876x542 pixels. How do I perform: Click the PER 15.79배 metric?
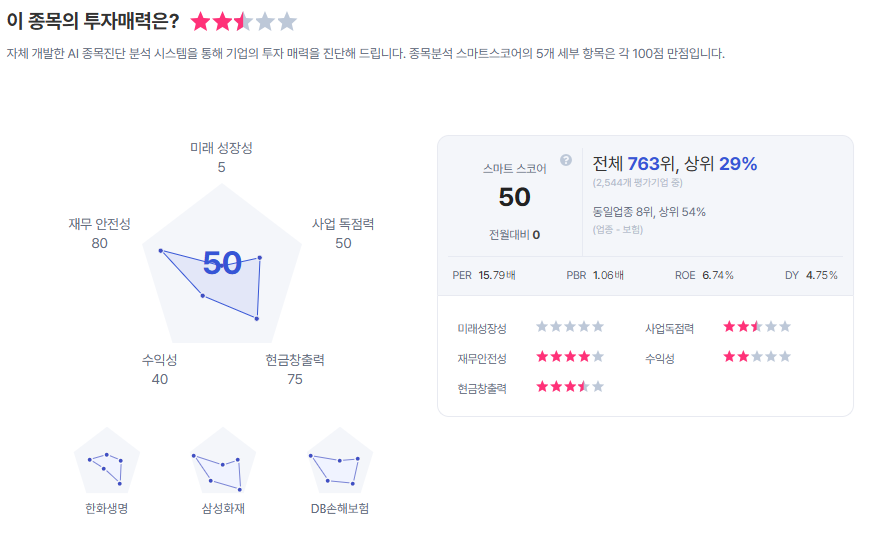point(483,275)
